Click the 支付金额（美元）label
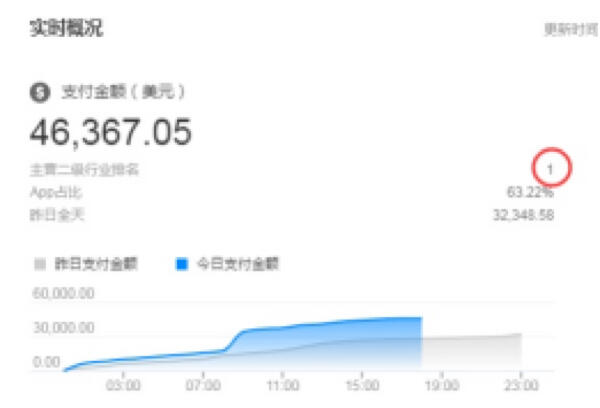Screen dimensions: 600x408 point(123,92)
